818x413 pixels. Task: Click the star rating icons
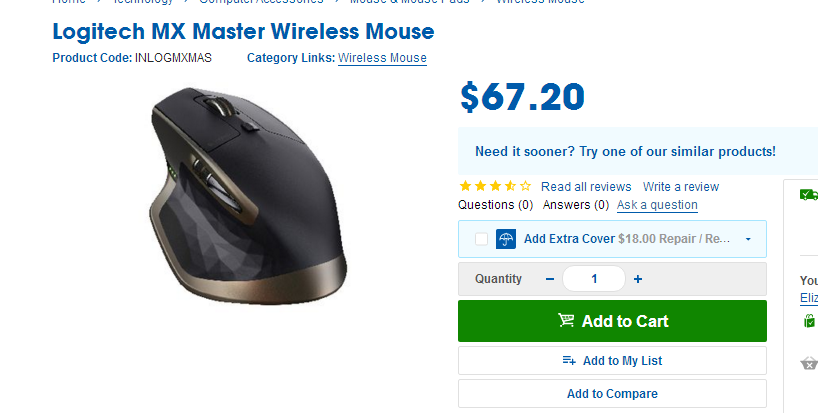coord(495,186)
